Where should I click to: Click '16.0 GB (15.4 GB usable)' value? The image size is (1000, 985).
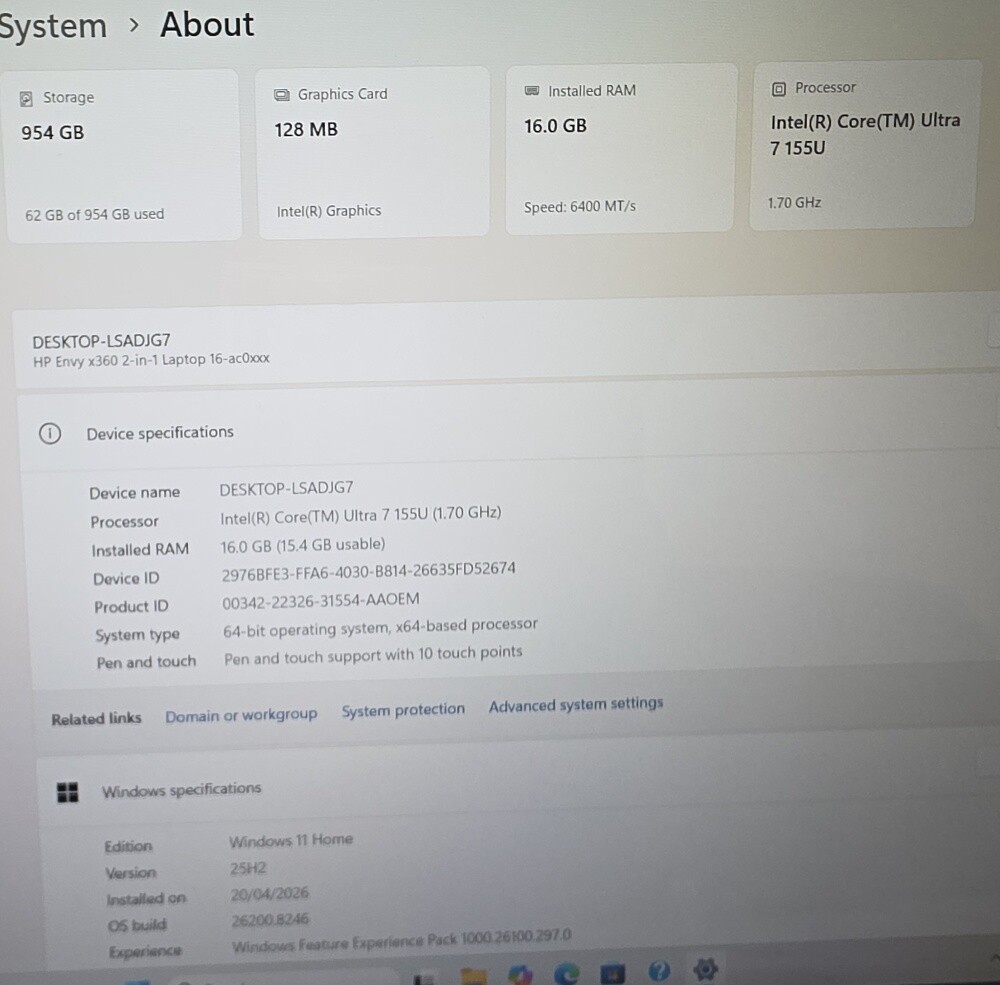[x=303, y=545]
